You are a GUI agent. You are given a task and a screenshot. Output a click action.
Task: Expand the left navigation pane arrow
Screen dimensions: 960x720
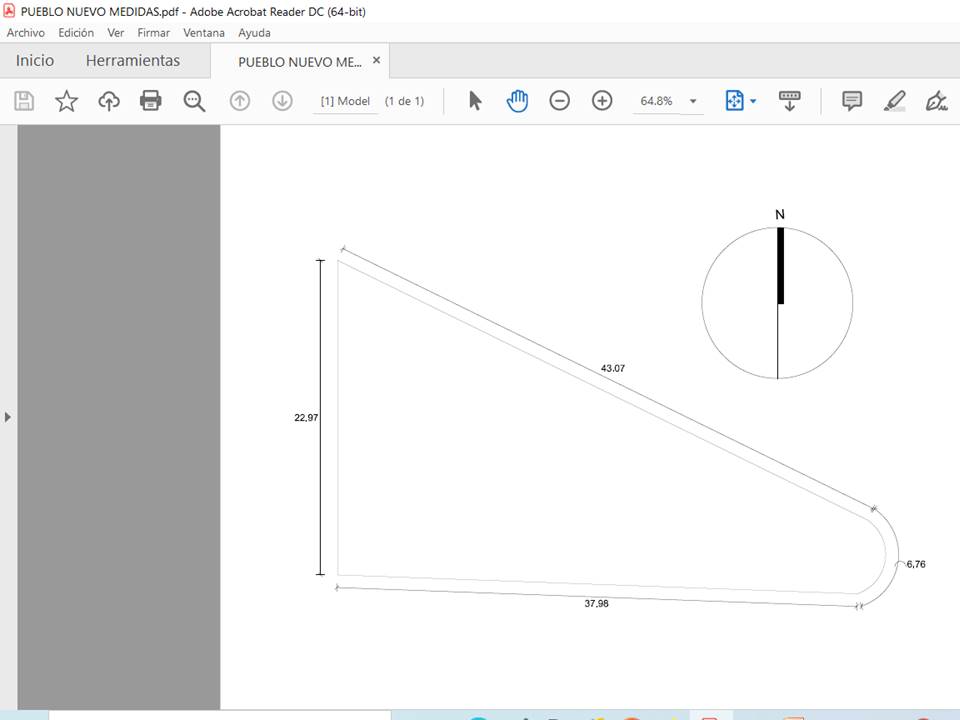(8, 416)
